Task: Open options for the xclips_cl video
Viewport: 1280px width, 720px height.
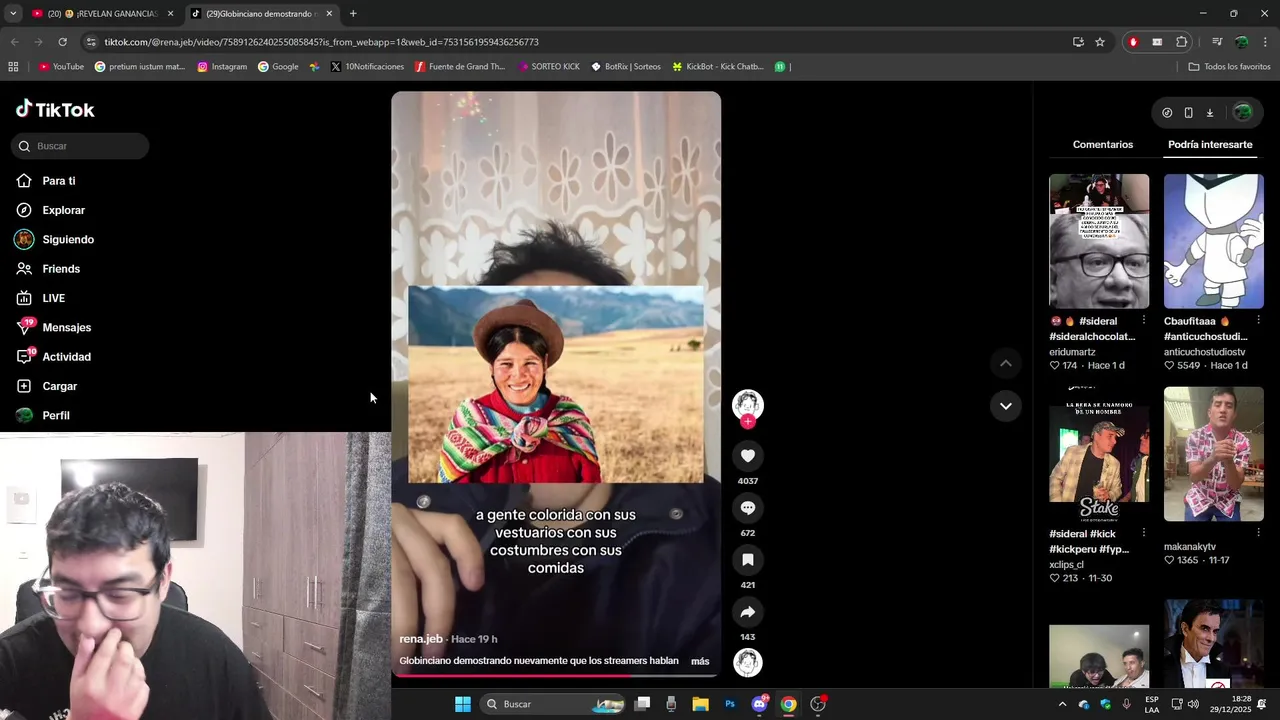Action: pyautogui.click(x=1144, y=534)
